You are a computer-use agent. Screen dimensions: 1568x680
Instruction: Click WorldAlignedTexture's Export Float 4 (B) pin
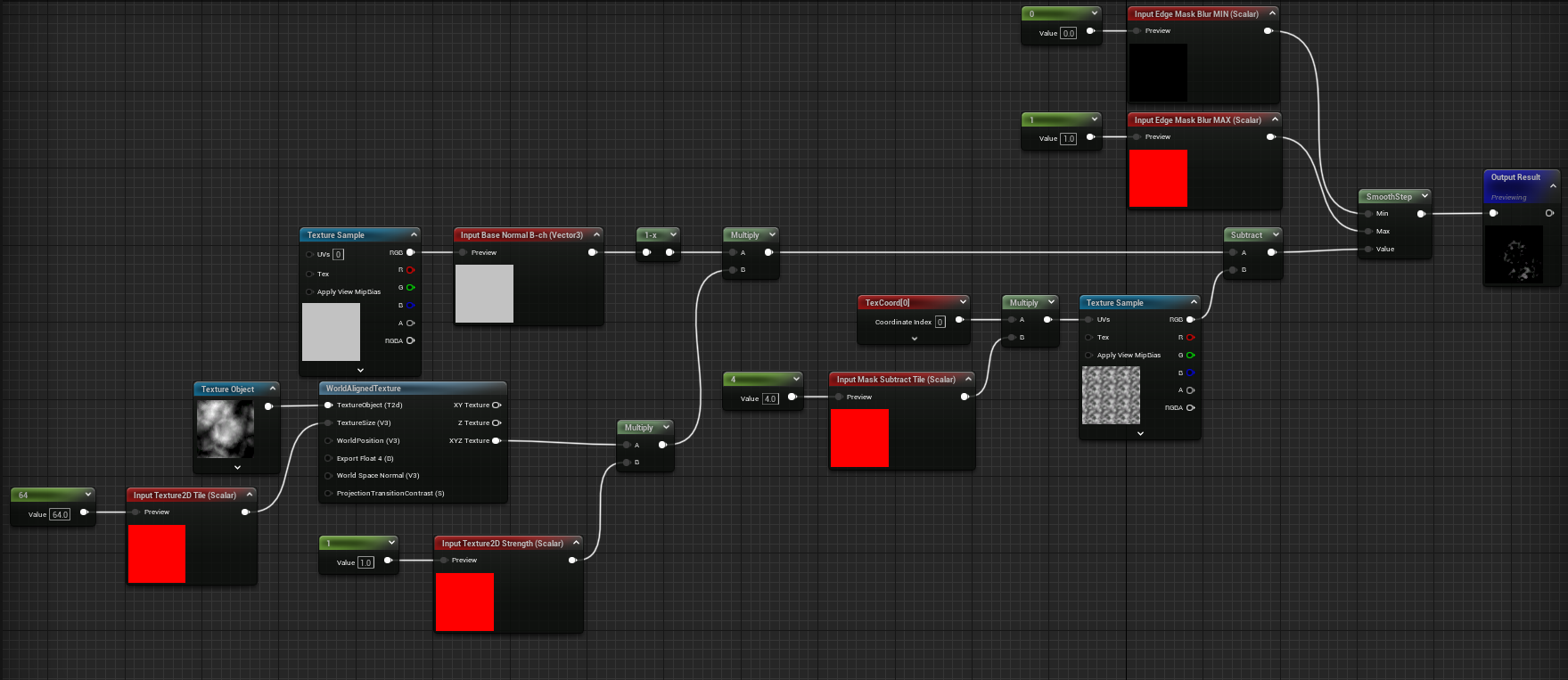328,458
